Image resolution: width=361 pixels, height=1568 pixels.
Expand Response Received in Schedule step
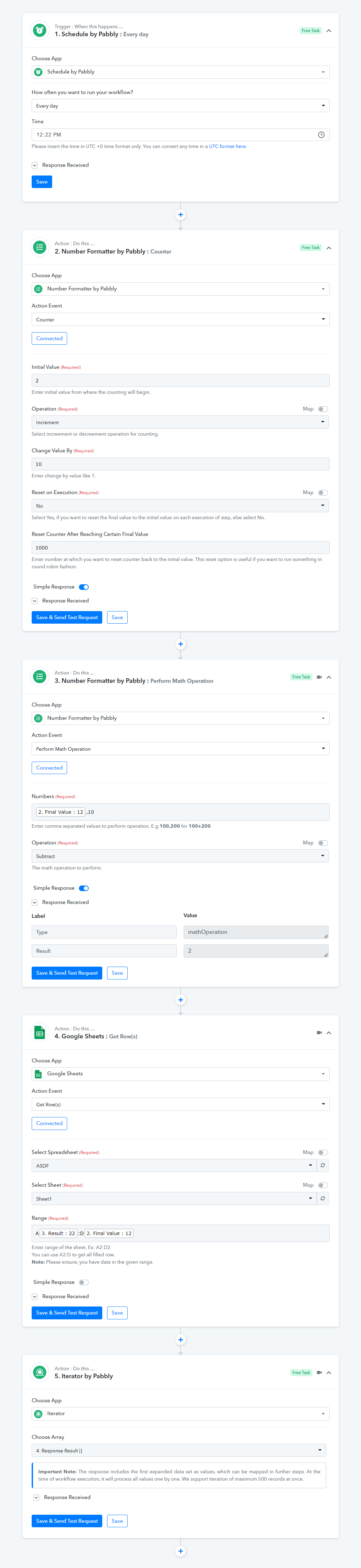tap(35, 165)
